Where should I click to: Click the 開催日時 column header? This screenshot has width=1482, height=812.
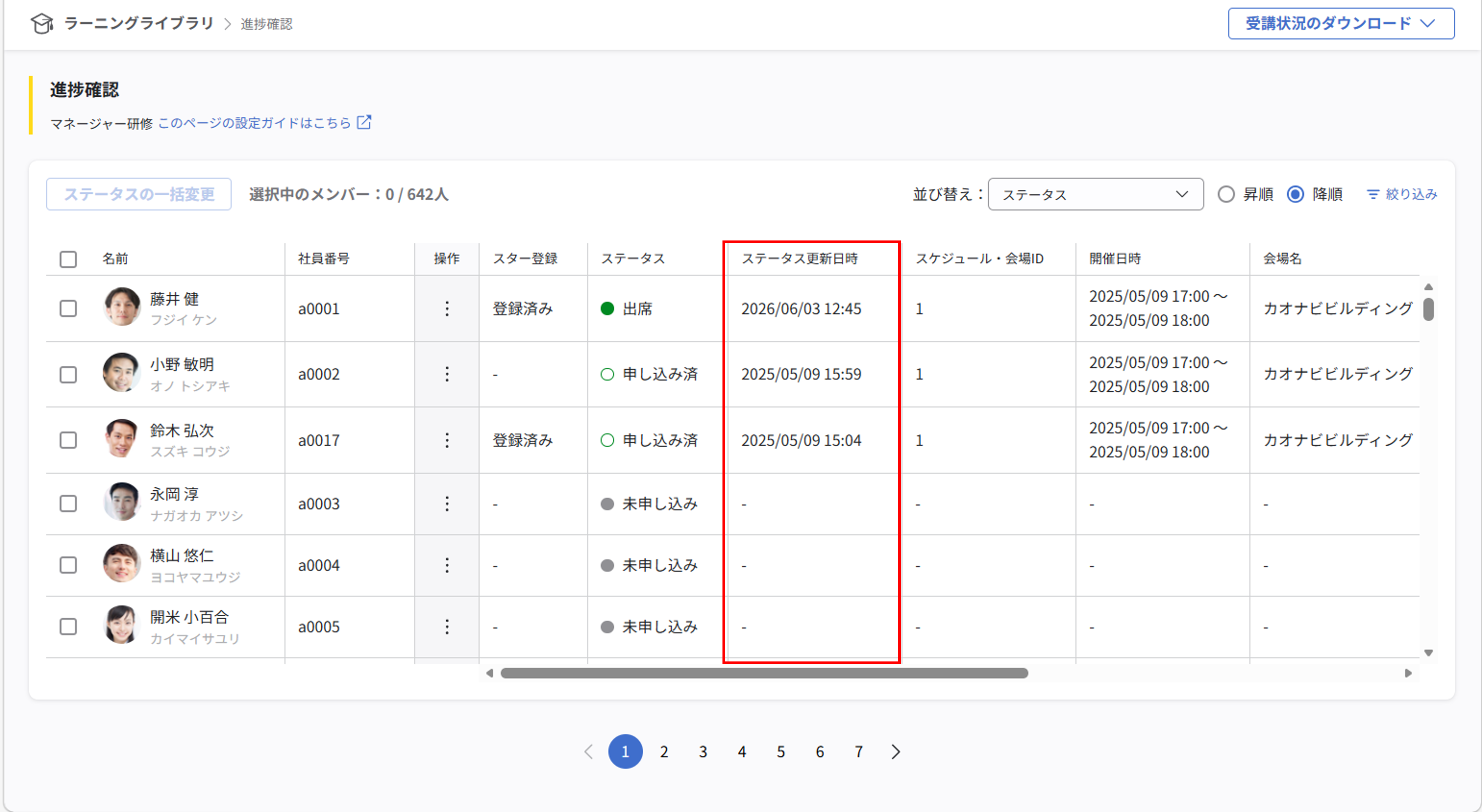click(1115, 259)
